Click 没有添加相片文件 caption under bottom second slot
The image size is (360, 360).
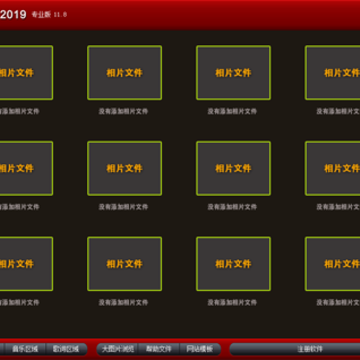click(123, 303)
